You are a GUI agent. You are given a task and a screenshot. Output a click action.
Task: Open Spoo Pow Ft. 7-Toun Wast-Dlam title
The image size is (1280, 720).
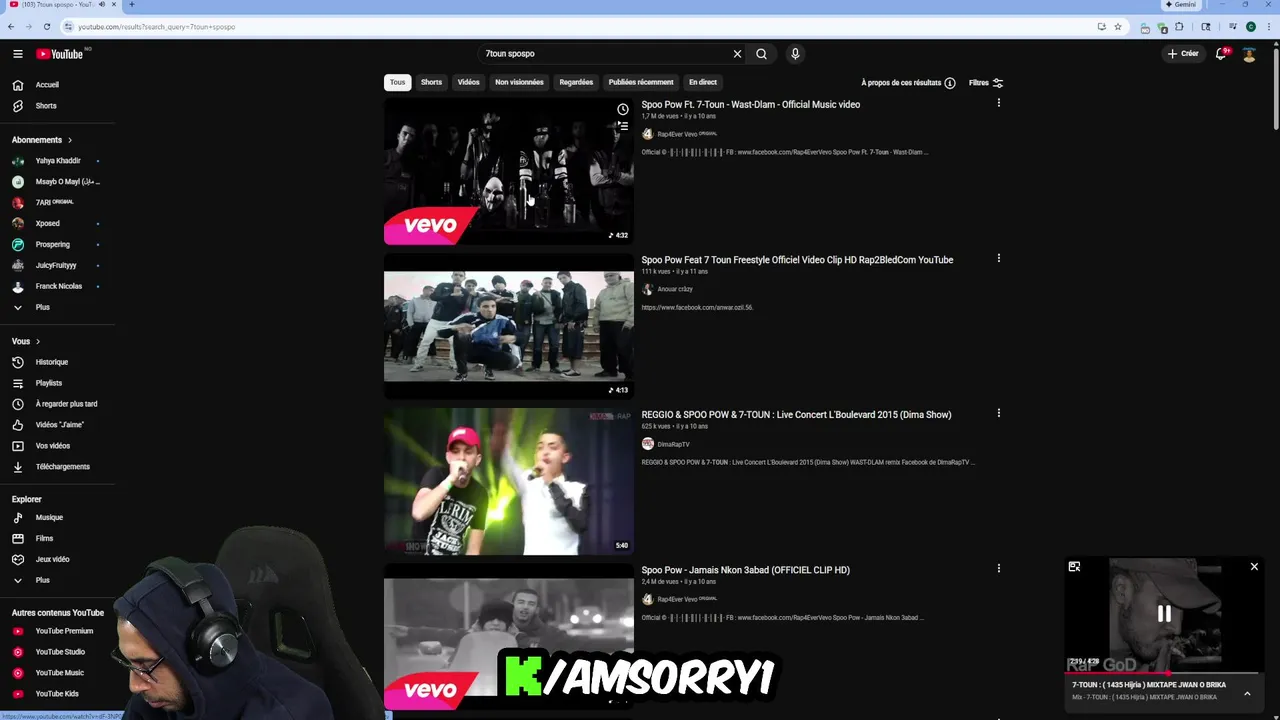(x=750, y=104)
